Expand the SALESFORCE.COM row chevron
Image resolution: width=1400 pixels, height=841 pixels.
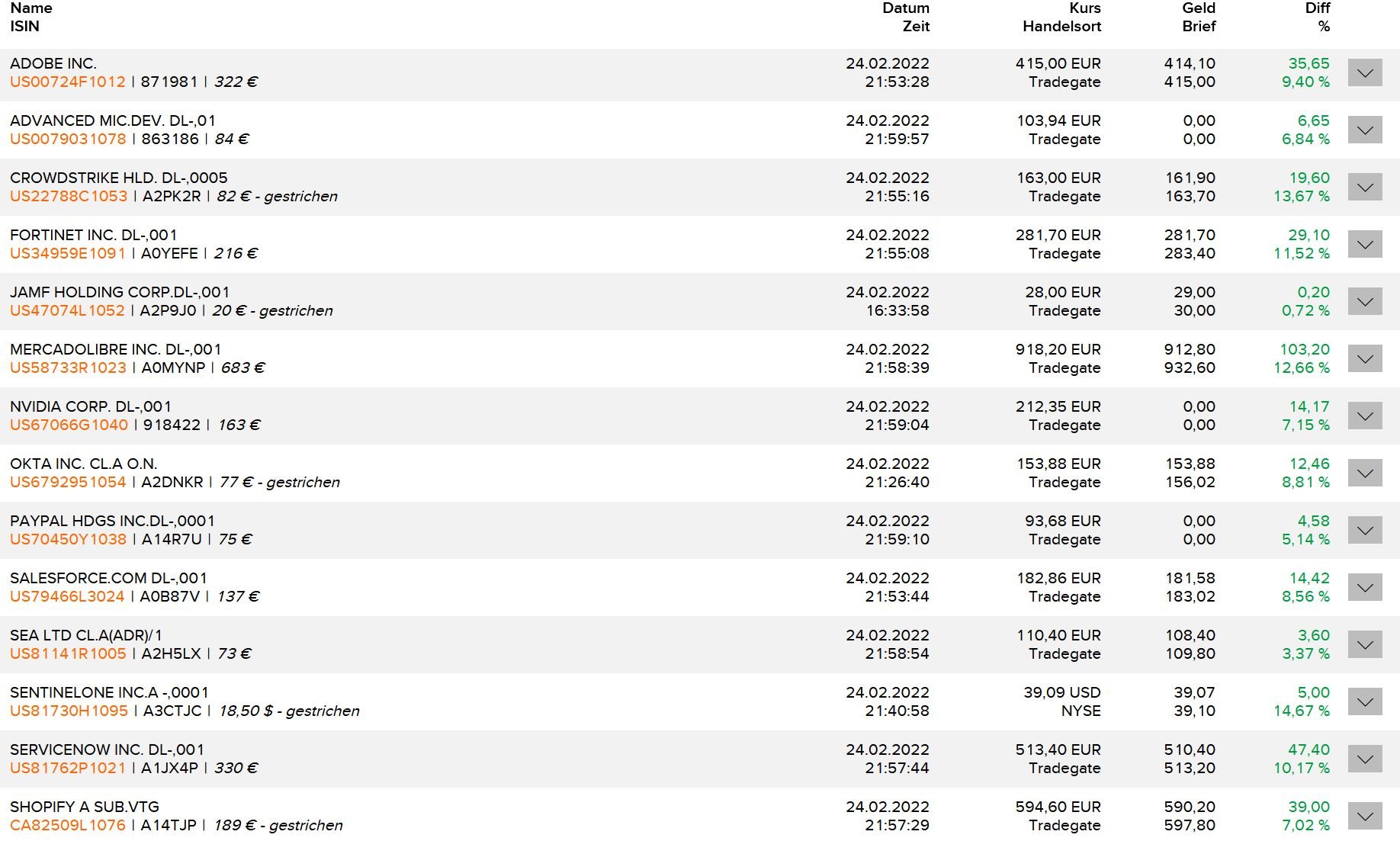1364,588
